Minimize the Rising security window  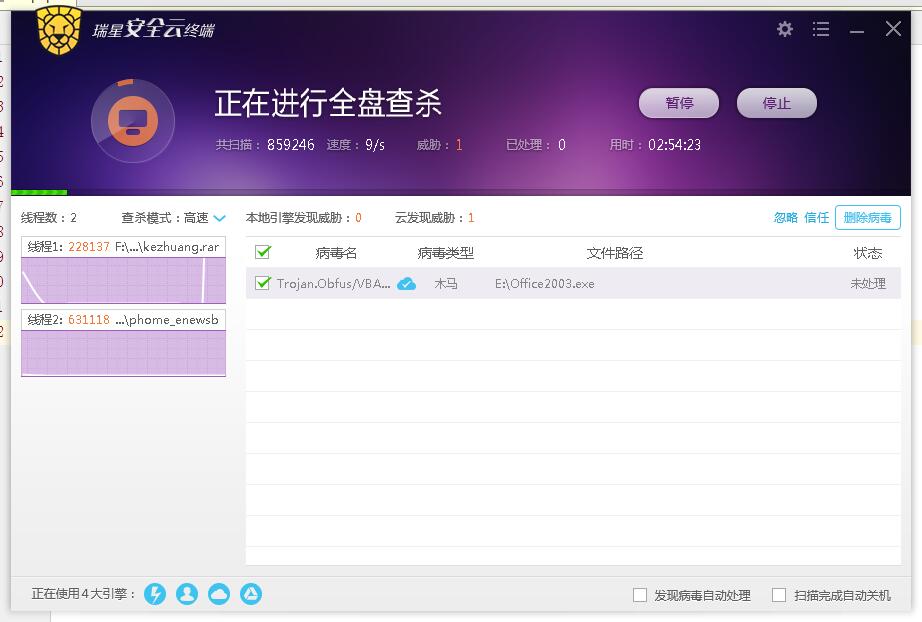(x=857, y=31)
